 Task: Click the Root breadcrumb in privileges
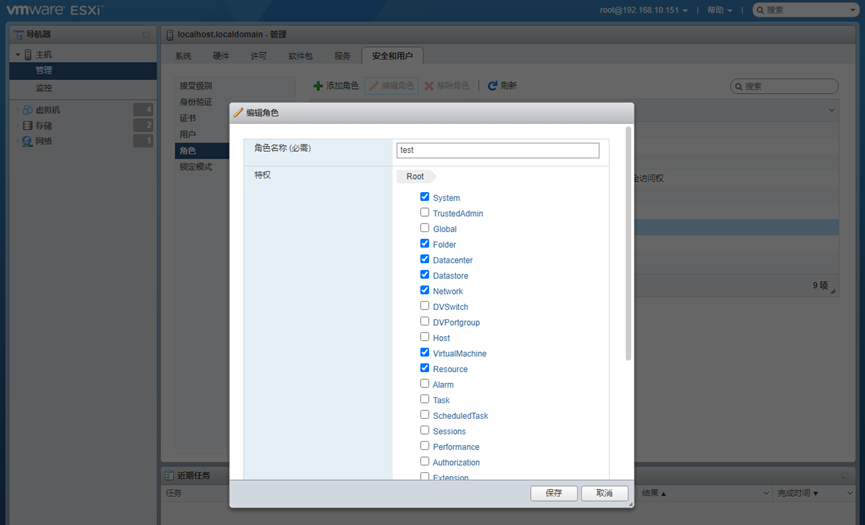pos(415,176)
